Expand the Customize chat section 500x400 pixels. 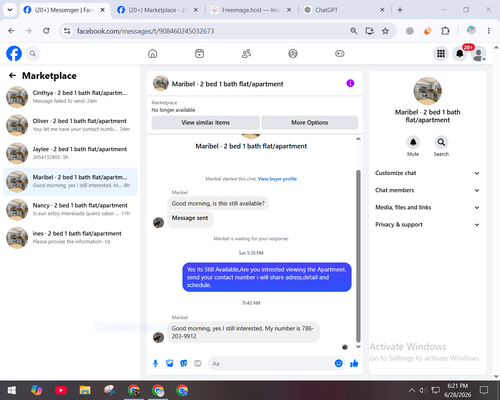click(x=428, y=173)
